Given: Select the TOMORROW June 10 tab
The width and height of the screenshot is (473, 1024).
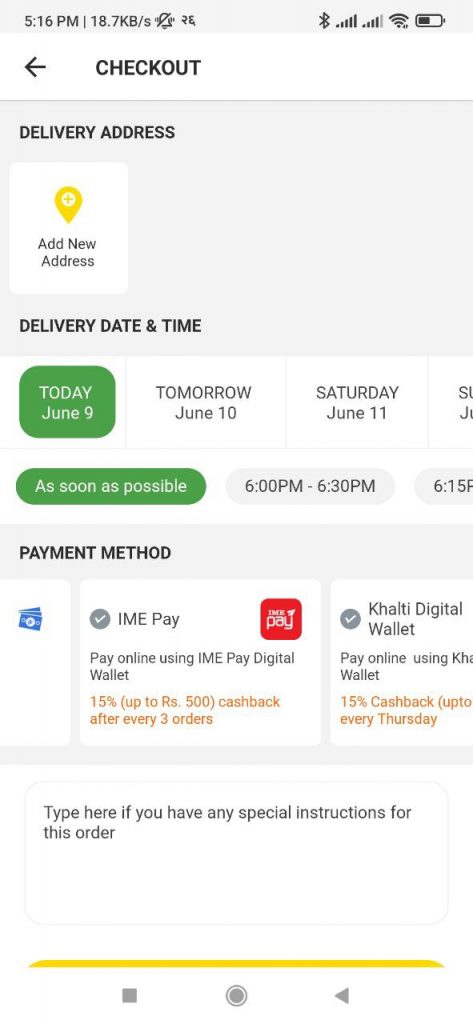Looking at the screenshot, I should pyautogui.click(x=205, y=402).
